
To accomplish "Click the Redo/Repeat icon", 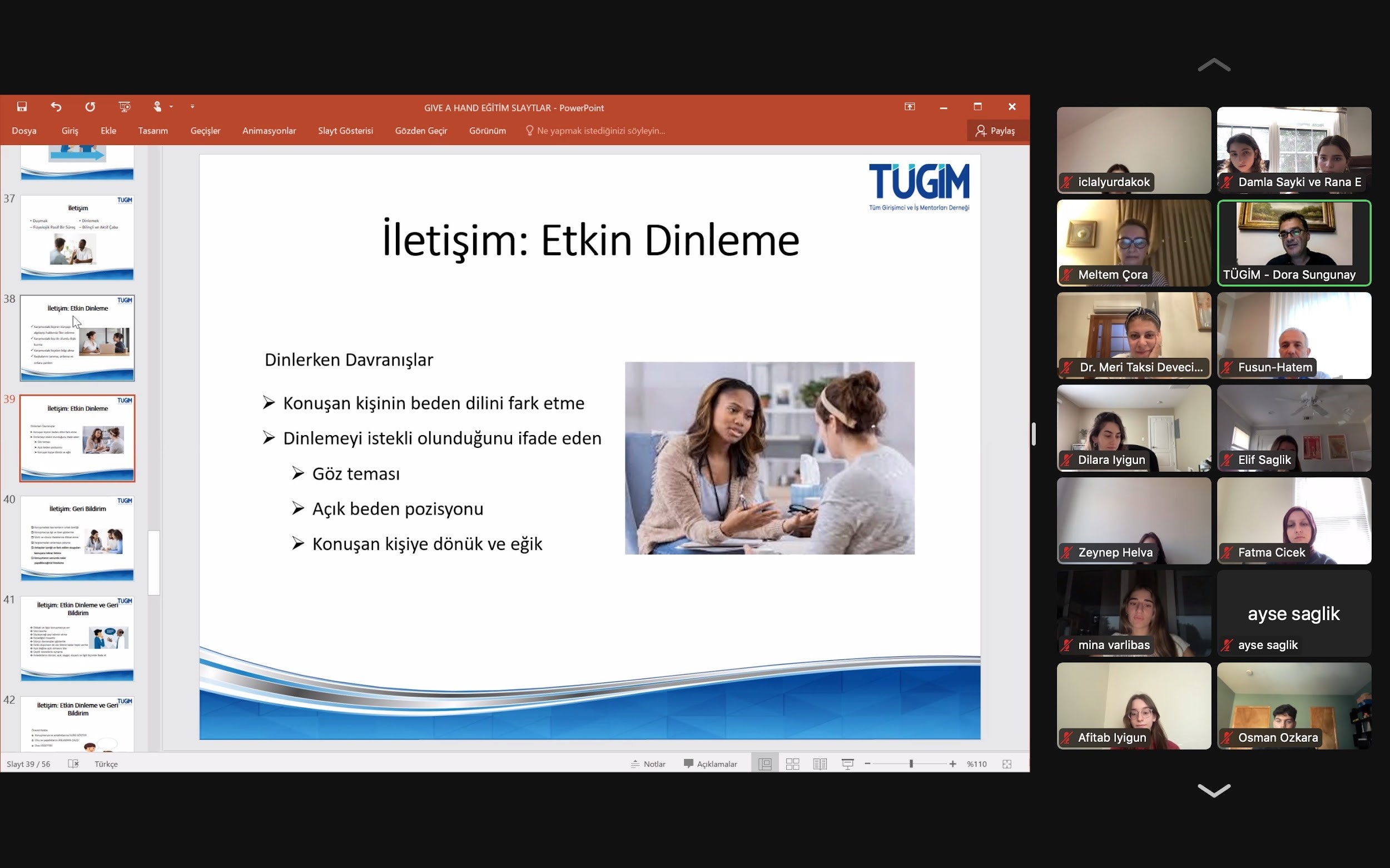I will [90, 107].
